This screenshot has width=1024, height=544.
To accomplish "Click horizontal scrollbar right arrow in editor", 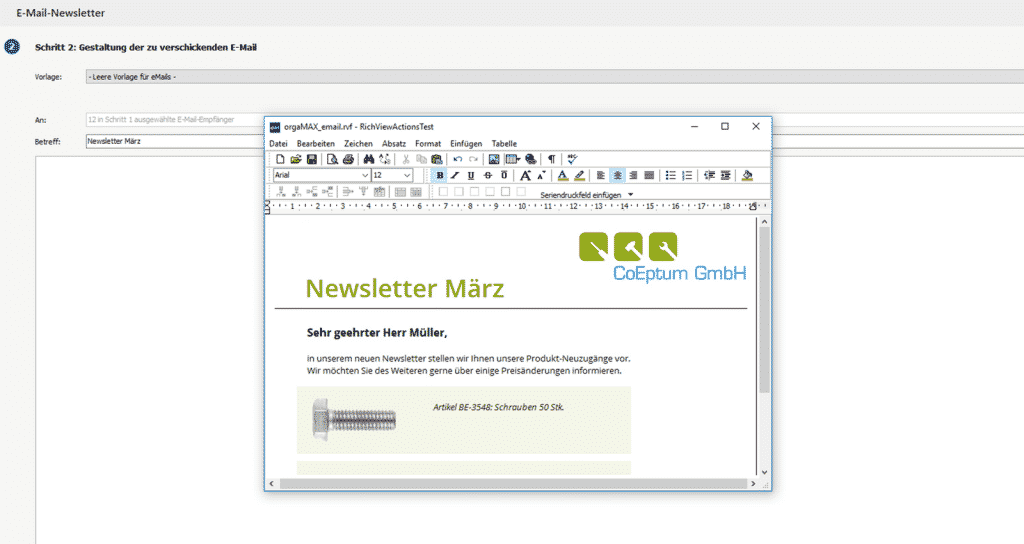I will pos(753,484).
